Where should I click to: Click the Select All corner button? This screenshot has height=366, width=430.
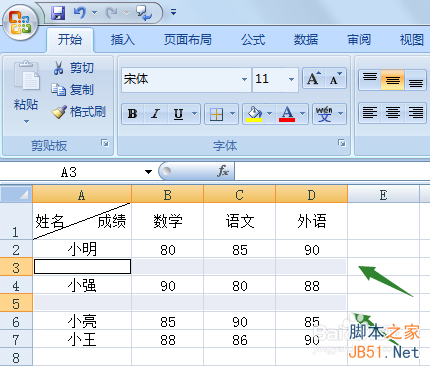(16, 194)
